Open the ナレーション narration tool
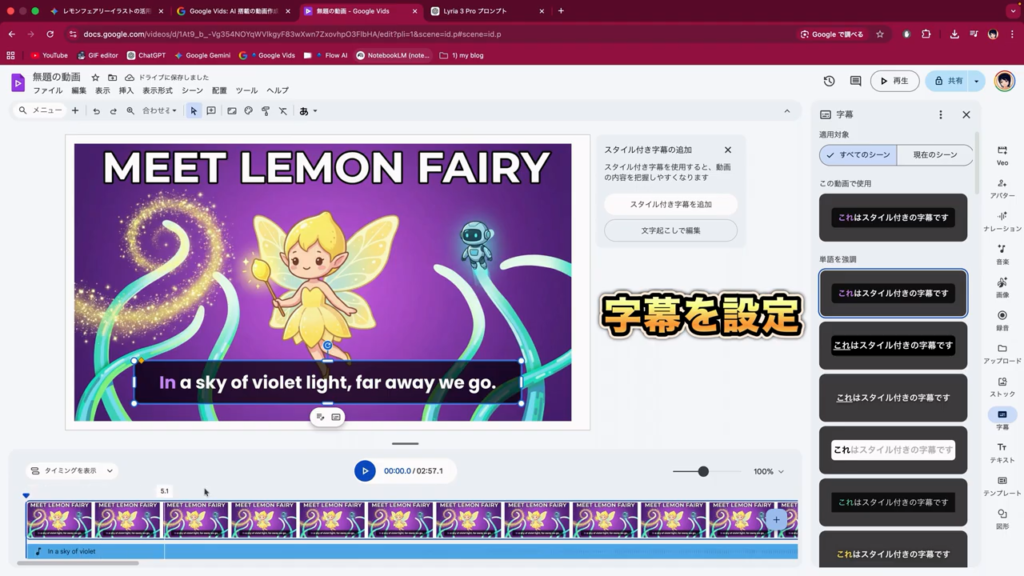1024x576 pixels. [1001, 221]
